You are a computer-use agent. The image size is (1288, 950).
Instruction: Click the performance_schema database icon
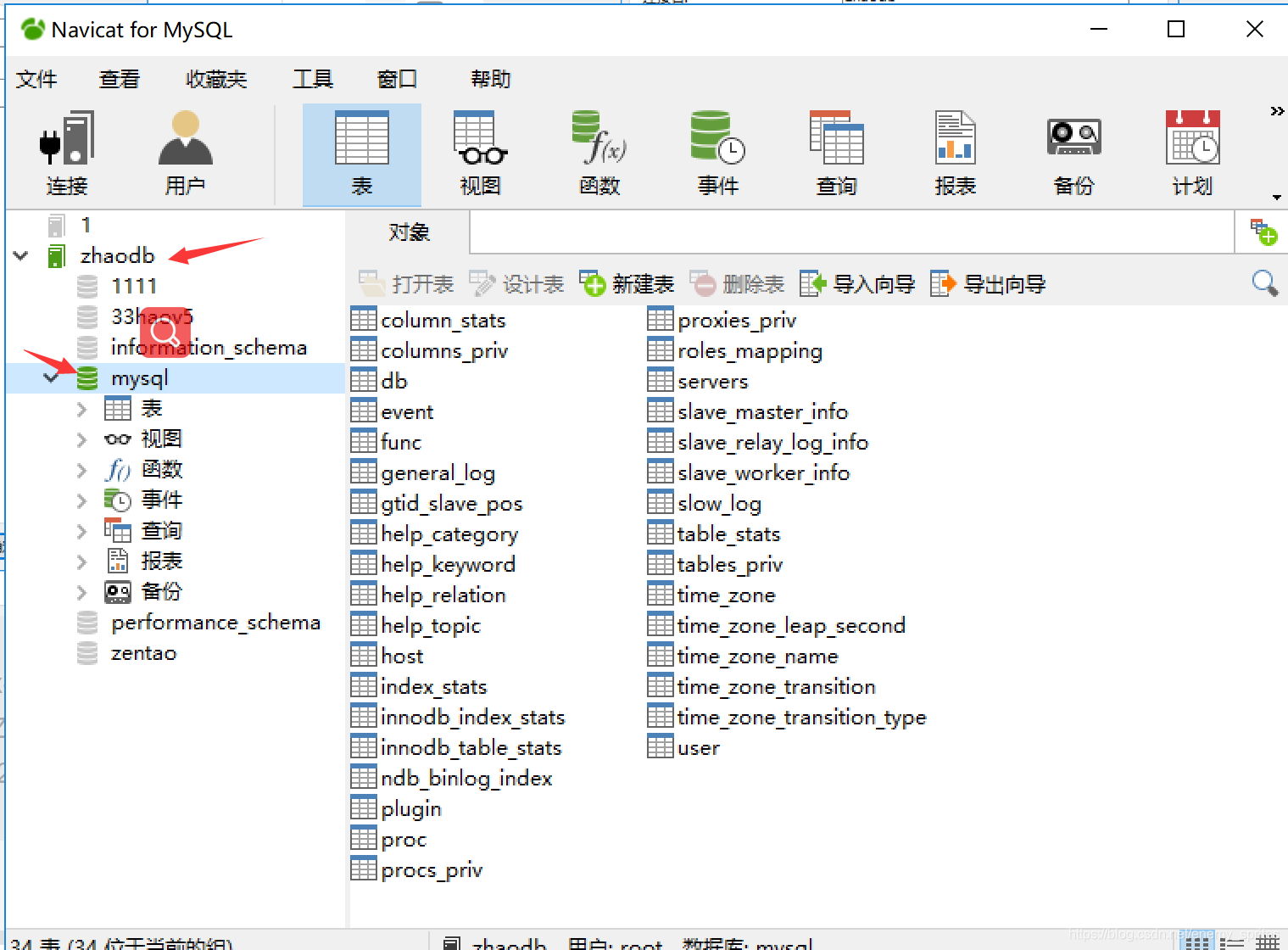(87, 623)
